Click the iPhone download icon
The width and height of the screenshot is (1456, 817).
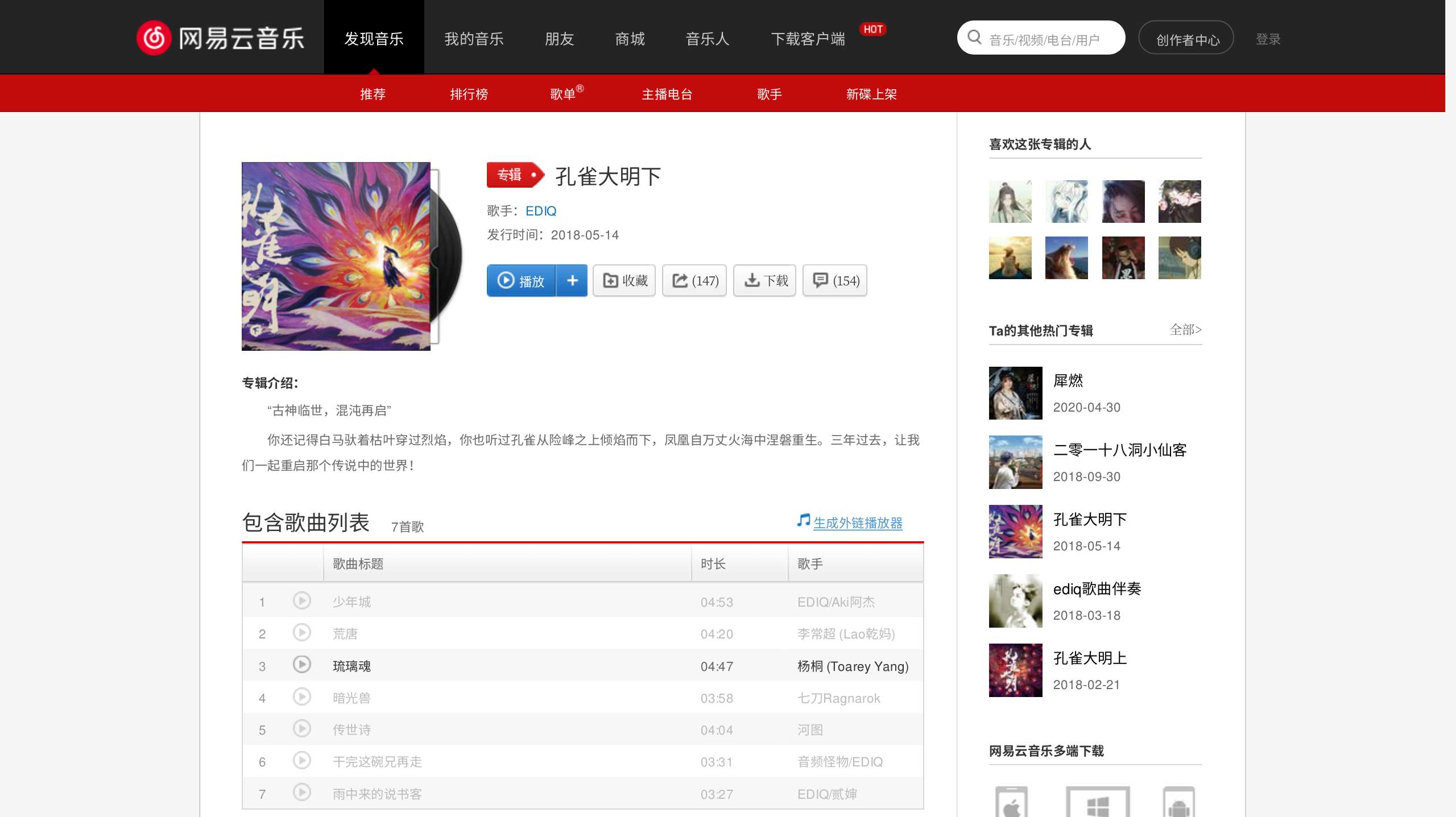[1011, 803]
